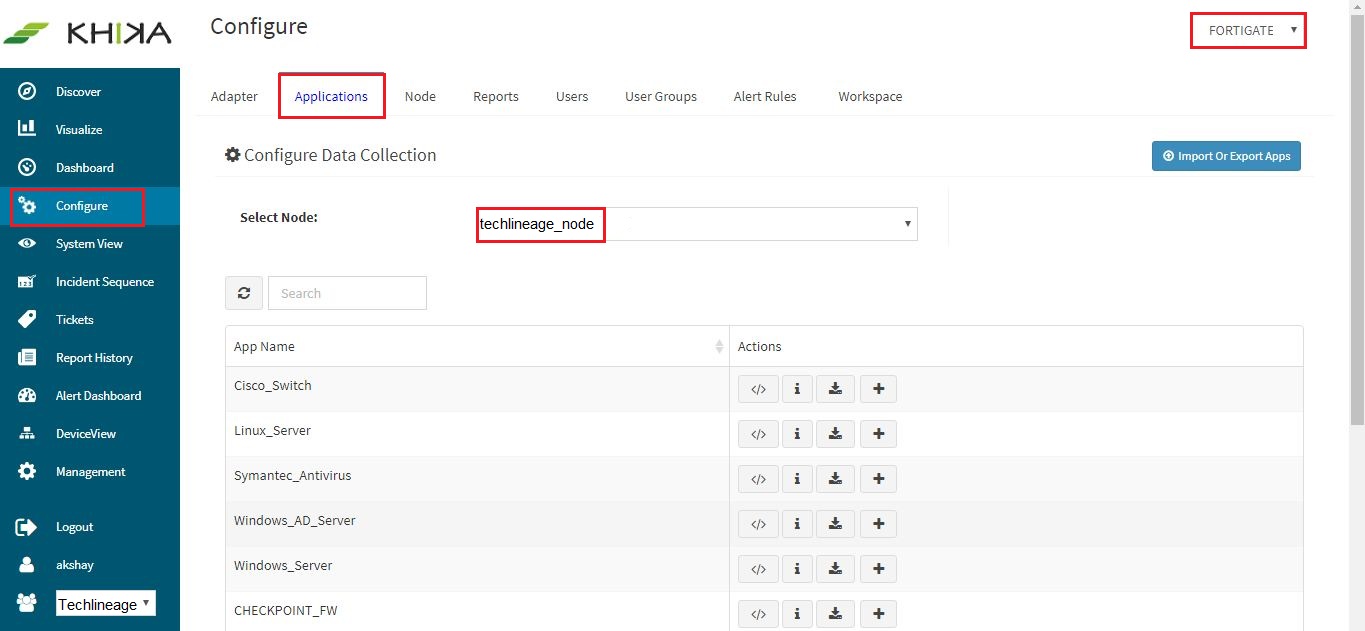Click the KHIKA logo

[88, 33]
